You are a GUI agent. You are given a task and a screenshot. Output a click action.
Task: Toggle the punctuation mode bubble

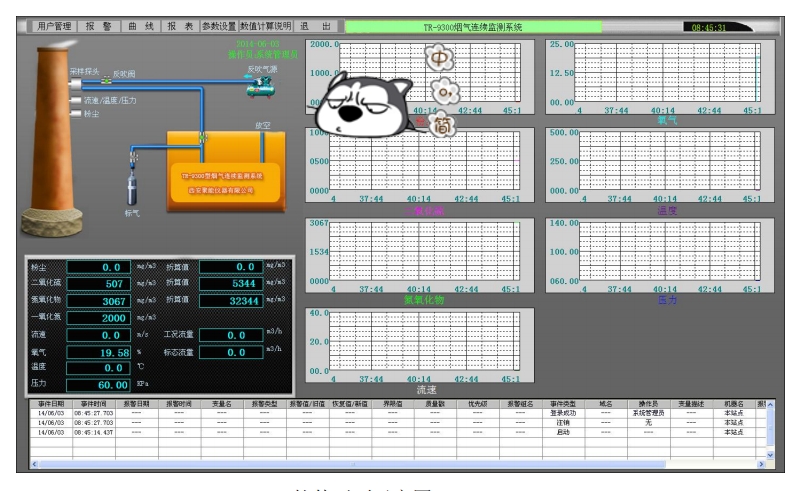(x=447, y=92)
